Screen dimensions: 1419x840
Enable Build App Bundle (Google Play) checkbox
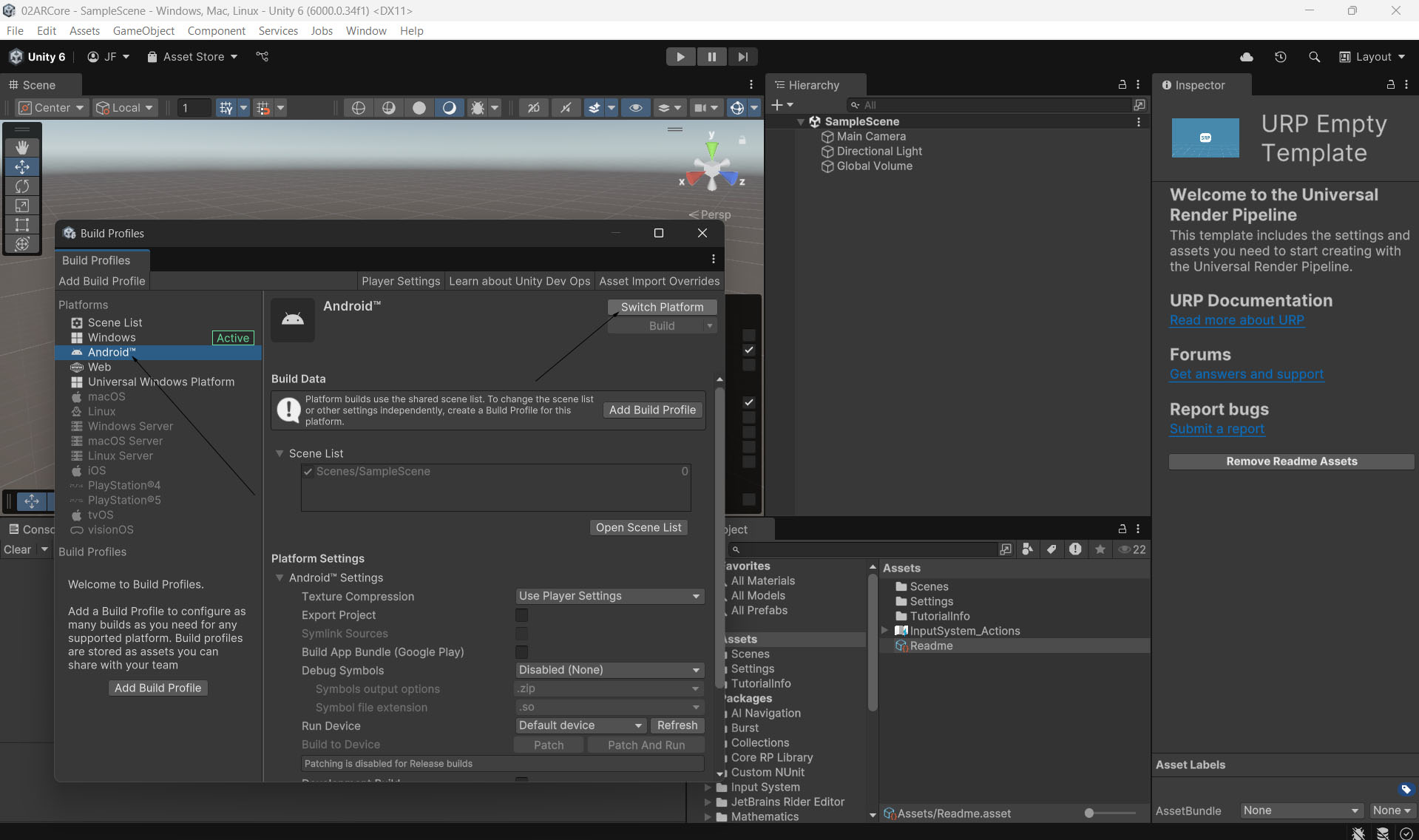coord(521,652)
